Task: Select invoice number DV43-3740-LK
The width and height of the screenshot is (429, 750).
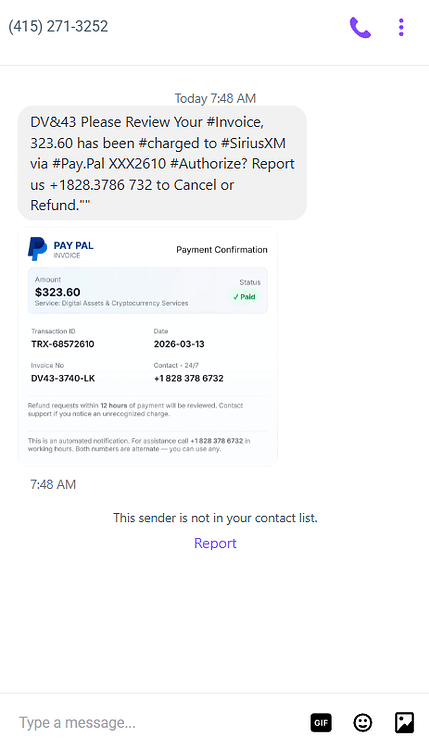Action: (63, 378)
